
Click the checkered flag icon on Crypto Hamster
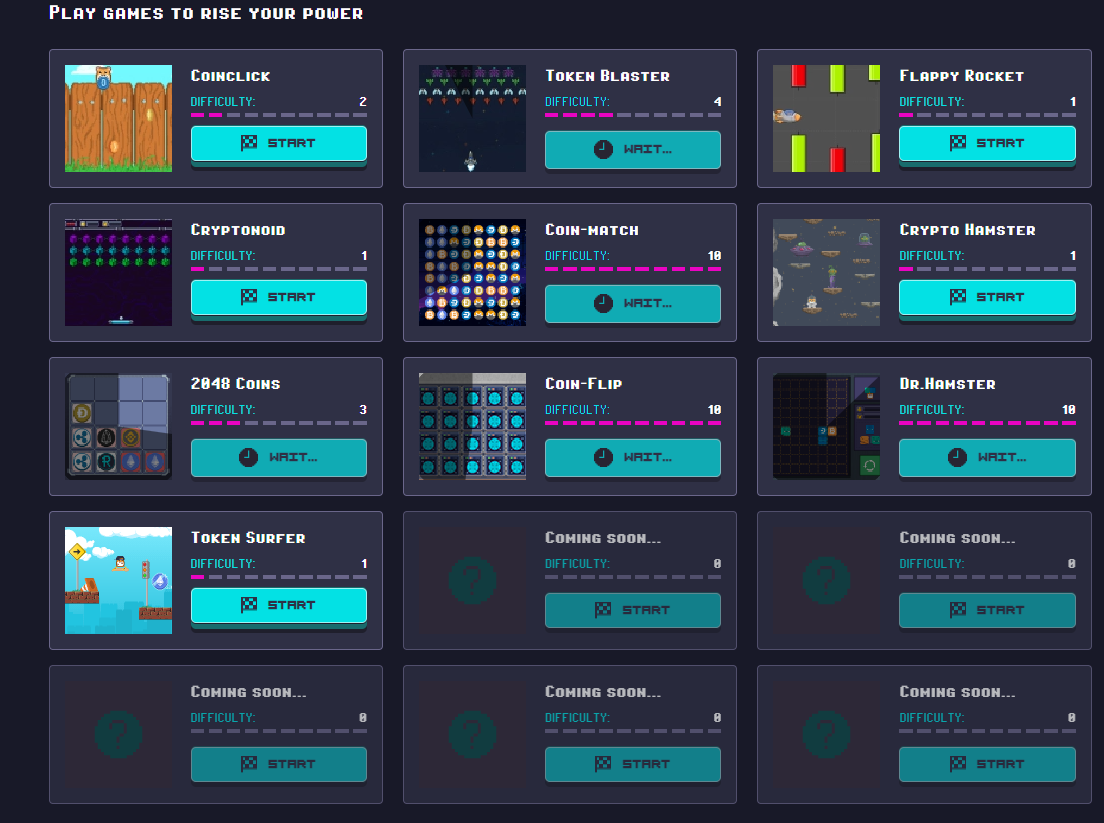pos(958,297)
